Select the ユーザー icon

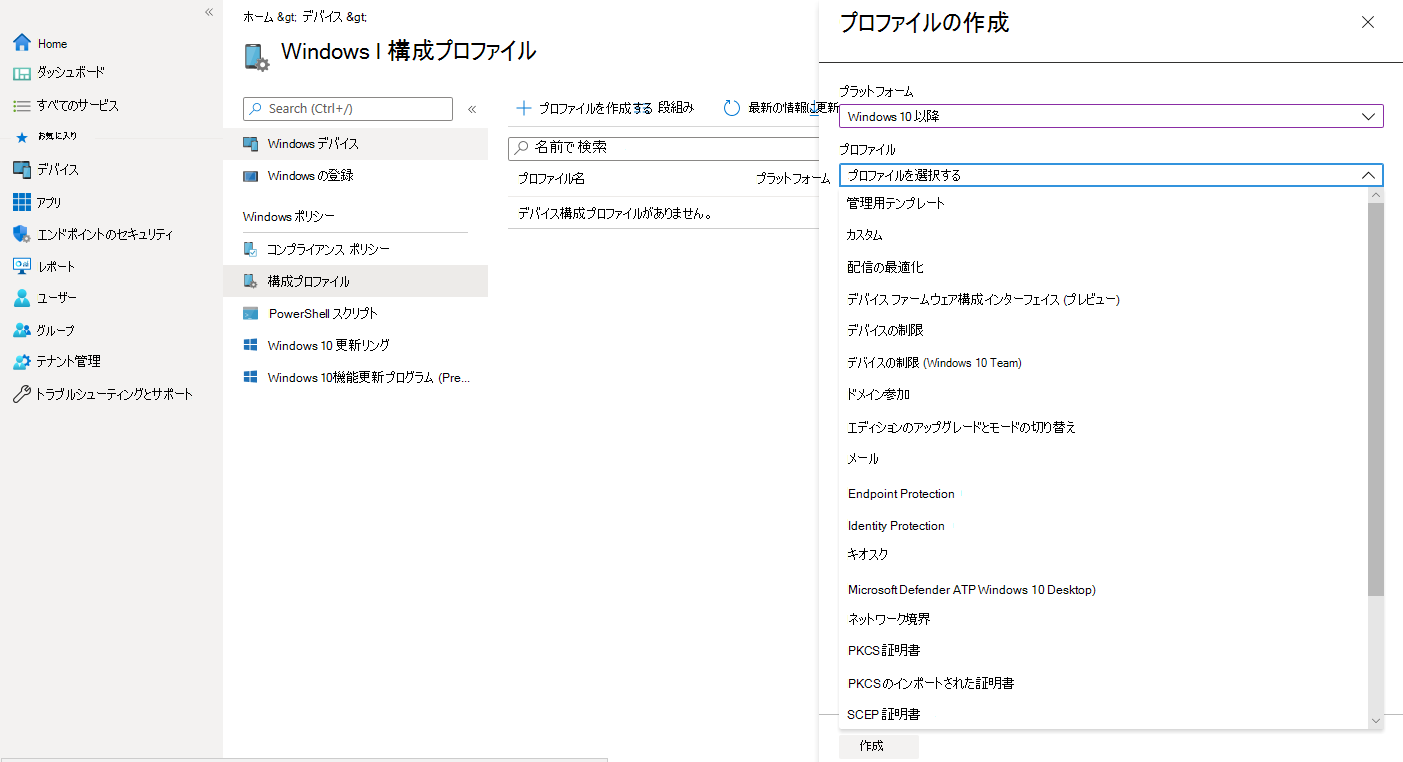(20, 297)
